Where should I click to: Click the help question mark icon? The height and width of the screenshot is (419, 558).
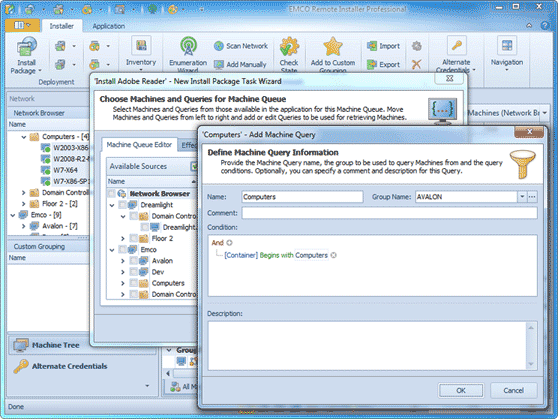point(544,25)
